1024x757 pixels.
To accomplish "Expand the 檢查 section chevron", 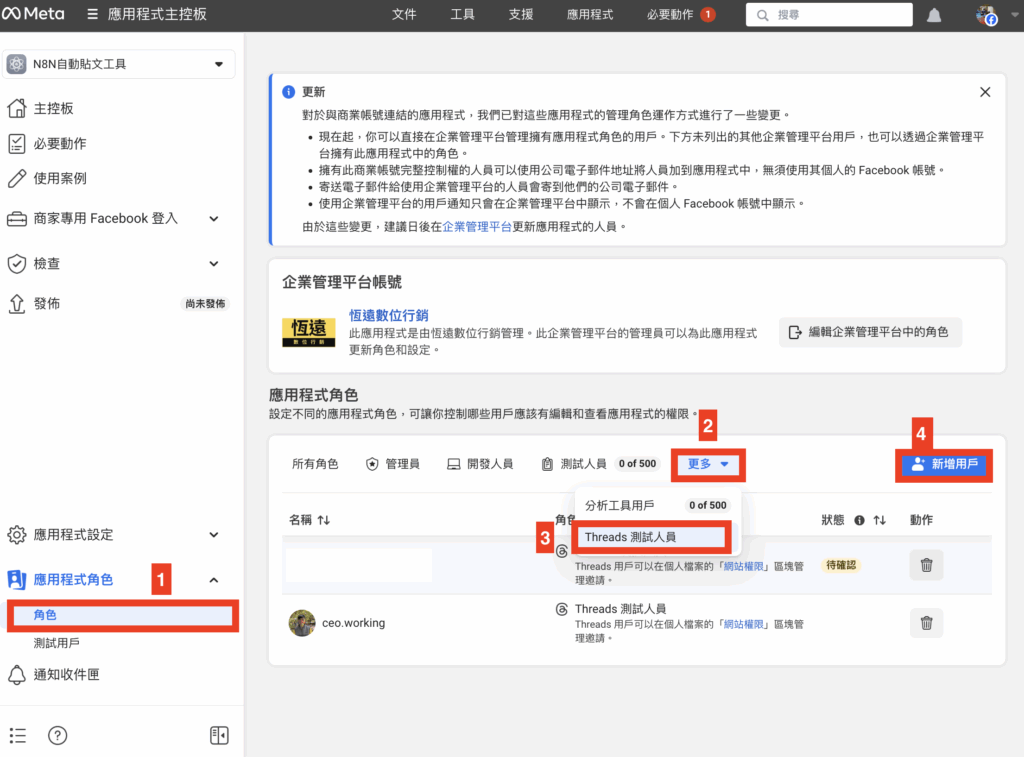I will [214, 264].
